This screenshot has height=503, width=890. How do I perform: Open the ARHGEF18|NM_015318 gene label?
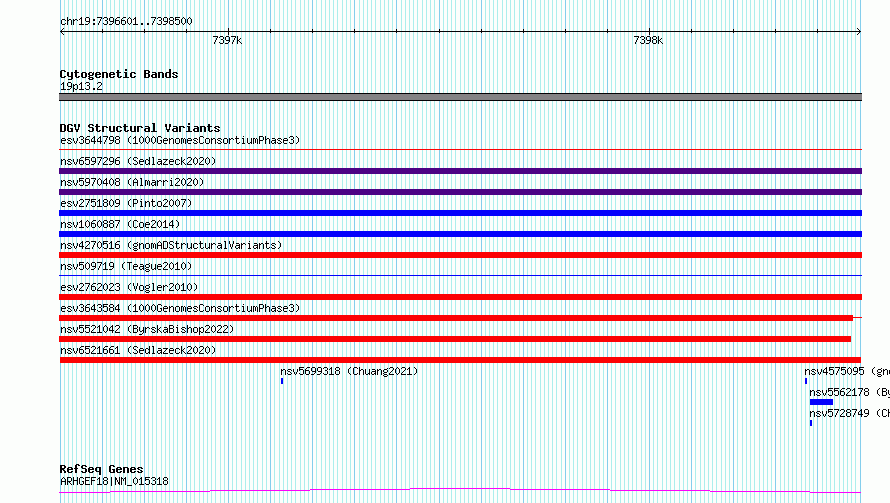[x=114, y=481]
